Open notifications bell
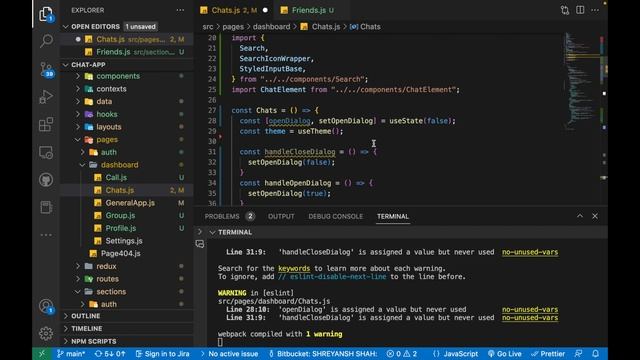This screenshot has width=640, height=360. point(596,354)
